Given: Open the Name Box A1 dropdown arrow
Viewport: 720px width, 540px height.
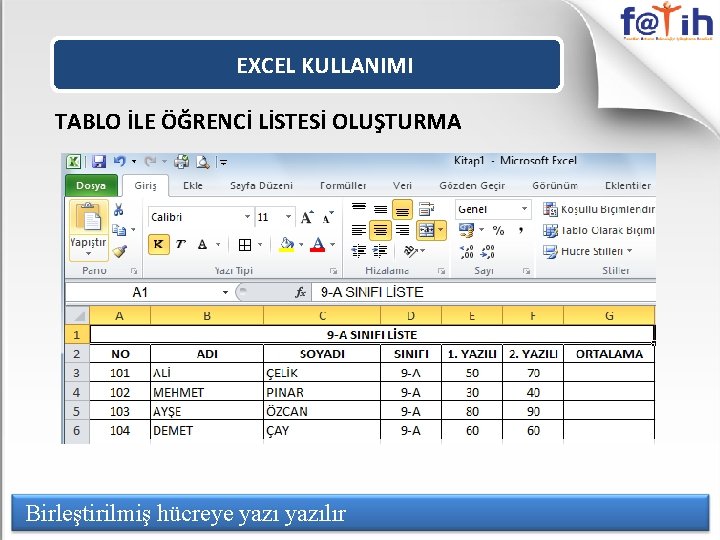Looking at the screenshot, I should coord(225,292).
